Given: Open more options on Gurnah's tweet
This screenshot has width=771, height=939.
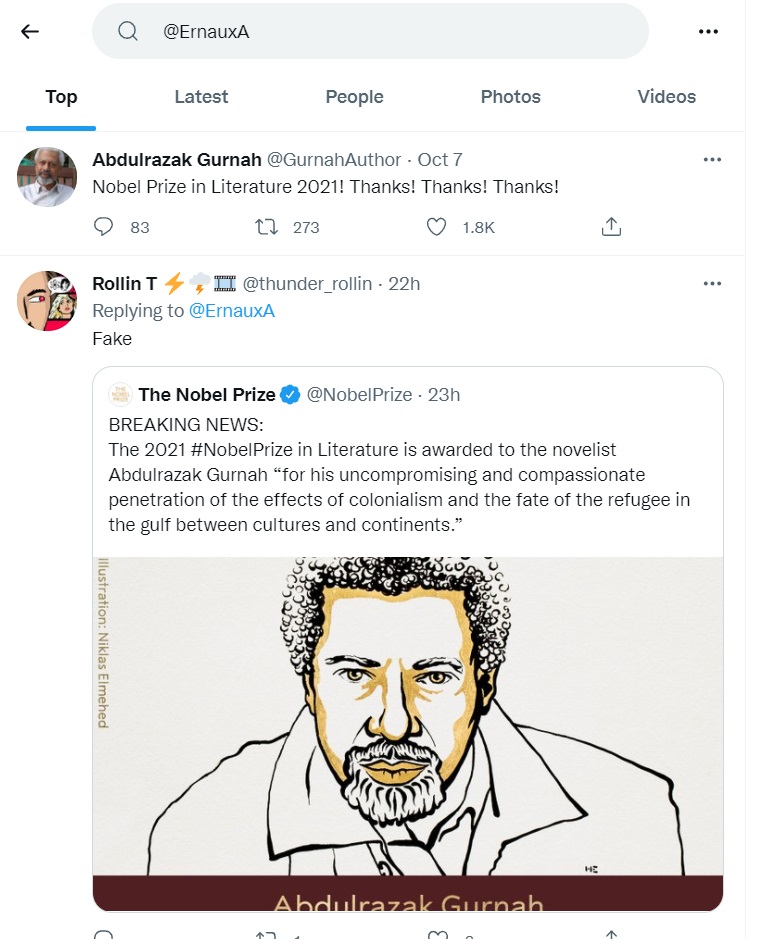Looking at the screenshot, I should pos(712,159).
